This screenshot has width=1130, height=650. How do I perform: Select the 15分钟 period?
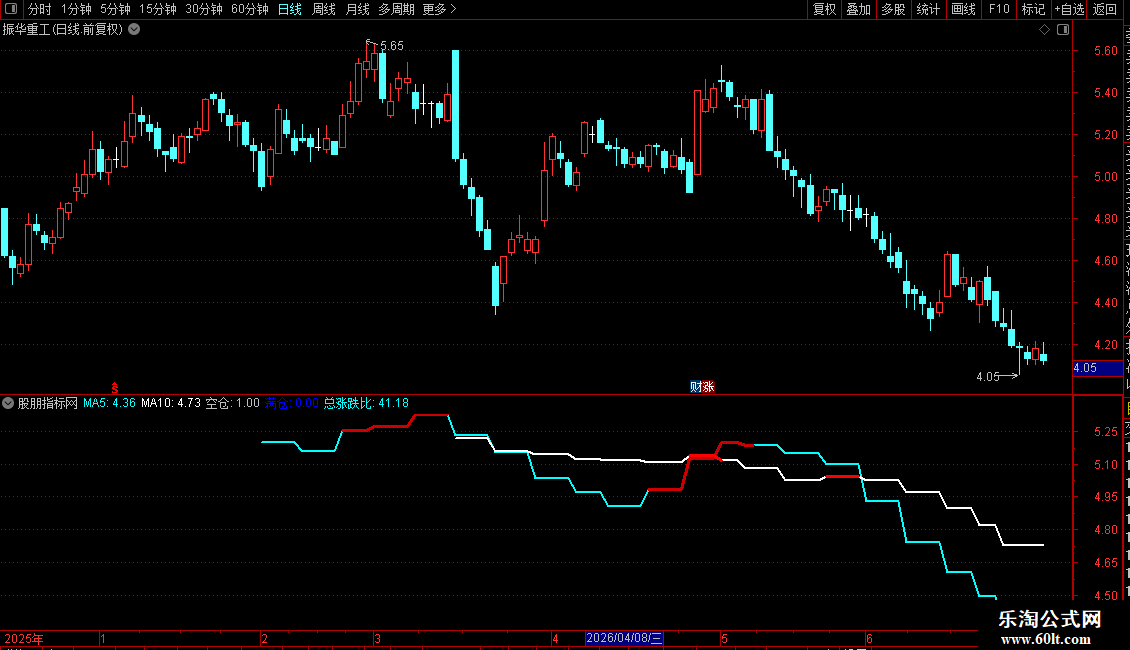(158, 9)
